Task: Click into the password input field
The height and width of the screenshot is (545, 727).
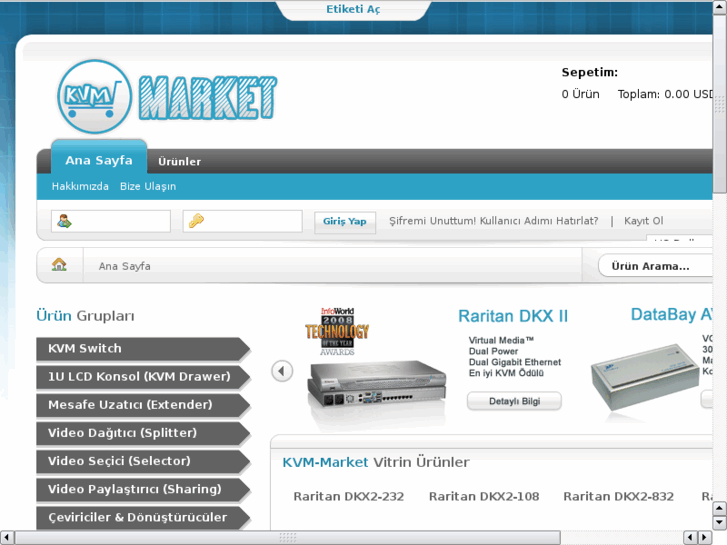Action: pyautogui.click(x=242, y=221)
